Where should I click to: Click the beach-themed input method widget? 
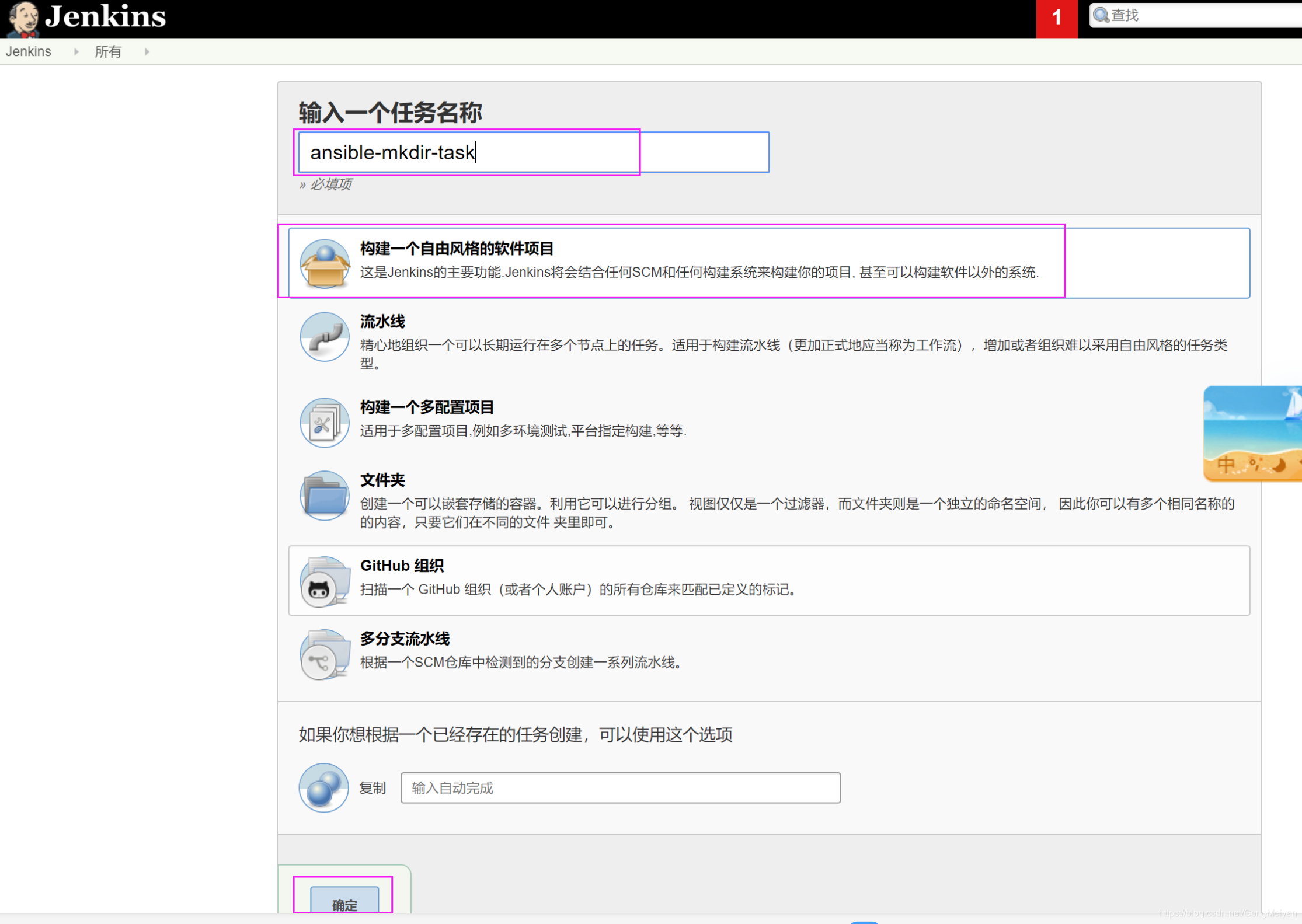click(1252, 433)
